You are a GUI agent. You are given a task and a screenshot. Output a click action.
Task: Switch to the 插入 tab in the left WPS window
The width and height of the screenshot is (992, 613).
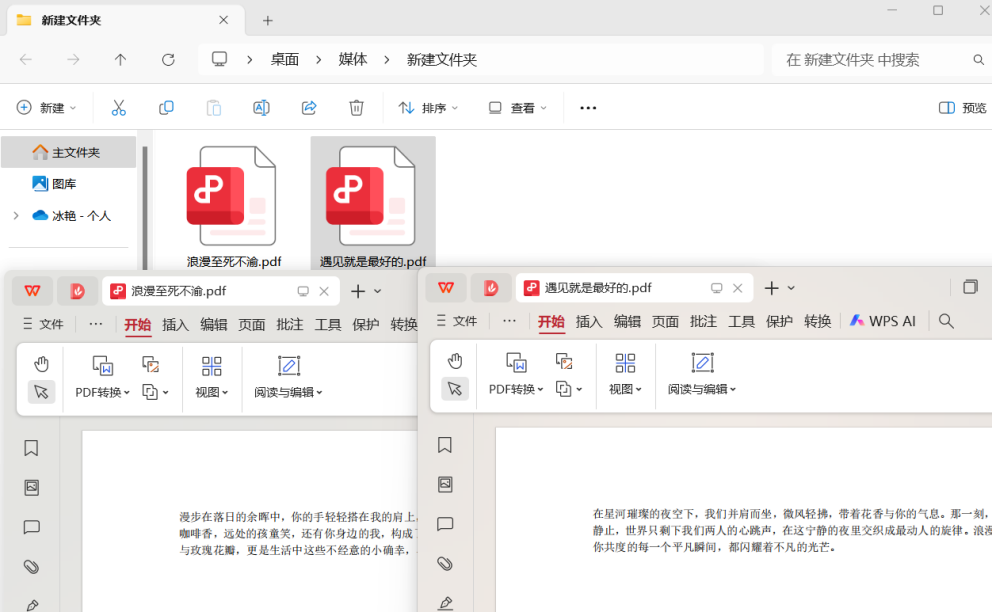coord(175,325)
